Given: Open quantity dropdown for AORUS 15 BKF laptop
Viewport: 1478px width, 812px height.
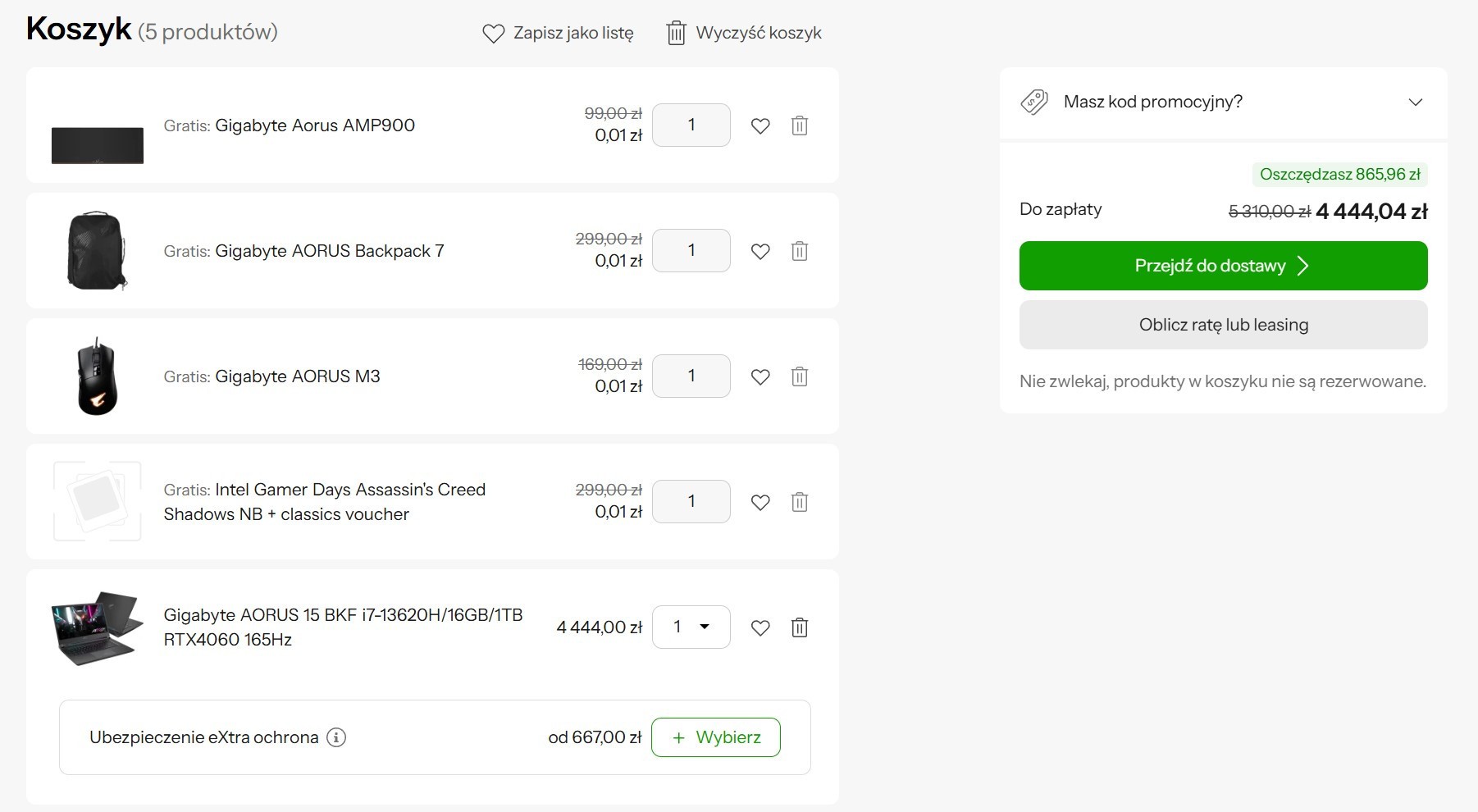Looking at the screenshot, I should click(691, 627).
